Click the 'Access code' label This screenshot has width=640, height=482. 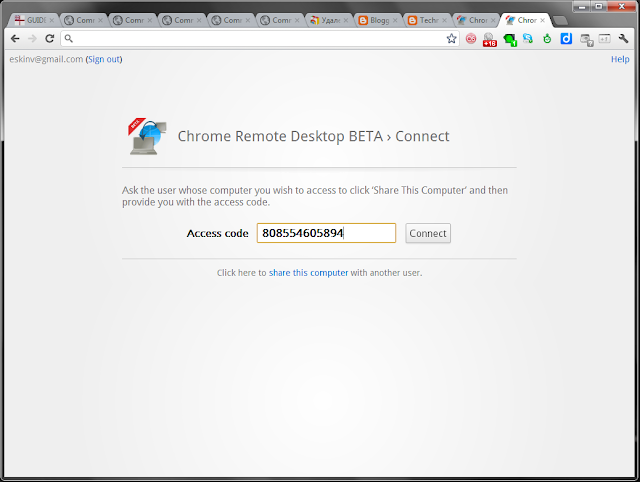coord(218,233)
